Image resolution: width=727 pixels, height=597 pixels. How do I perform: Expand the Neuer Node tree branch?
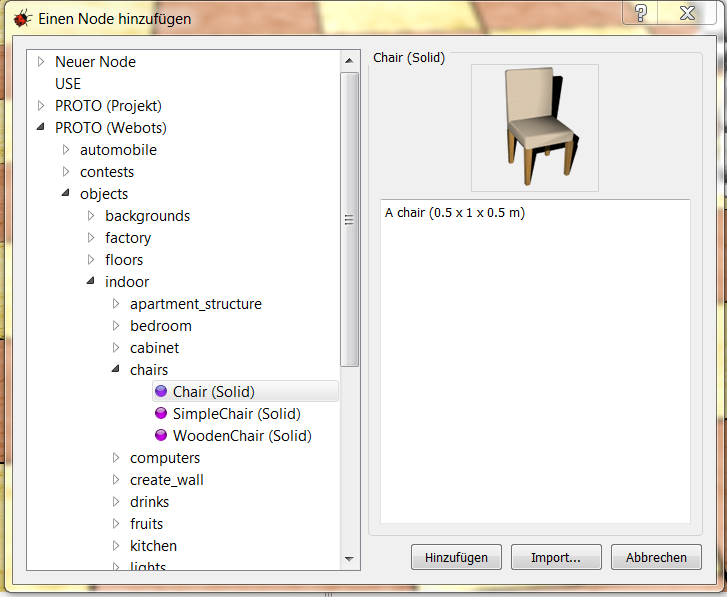(41, 62)
